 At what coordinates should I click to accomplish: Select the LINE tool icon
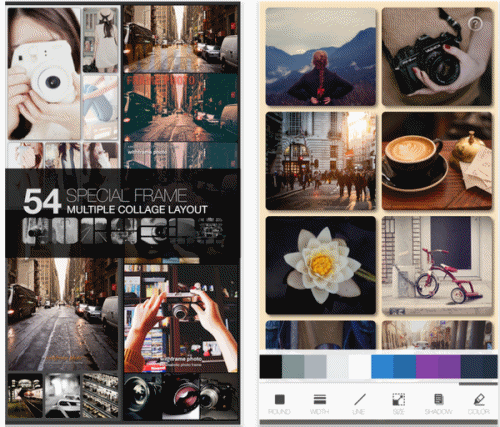click(359, 404)
